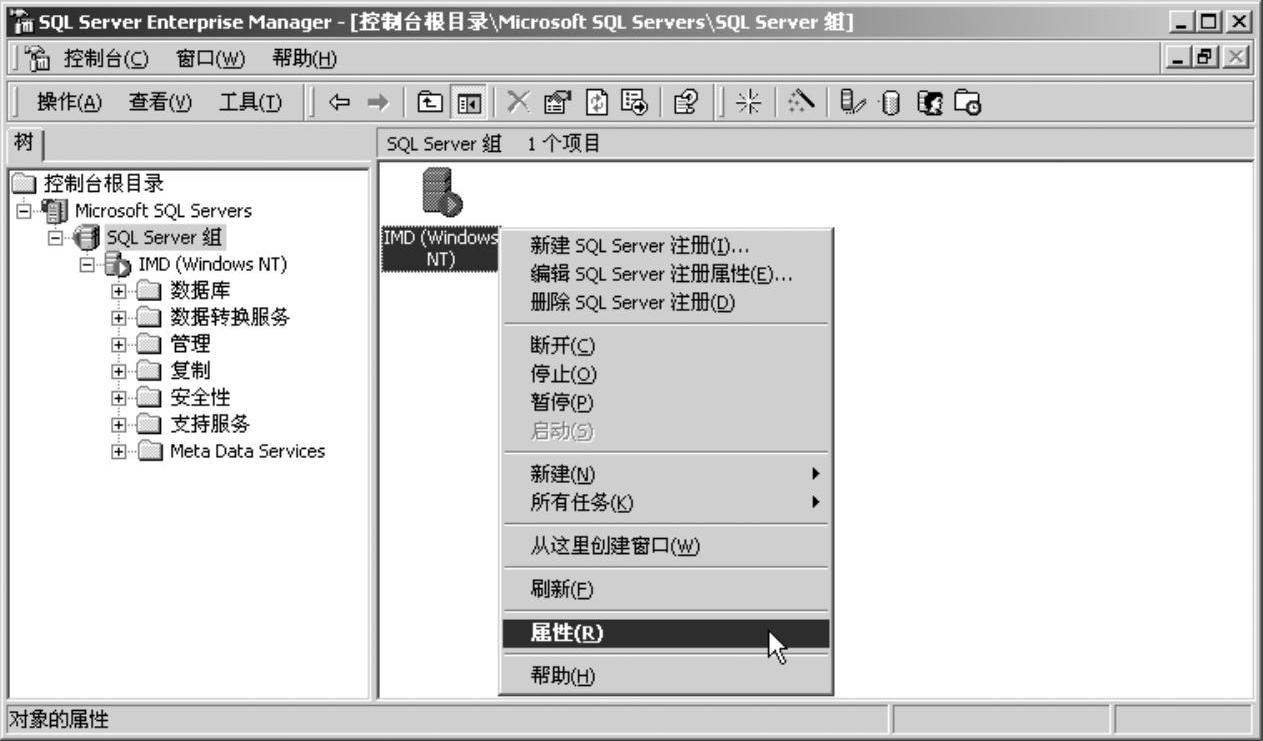Click the Forward arrow toolbar icon
The height and width of the screenshot is (741, 1263).
tap(376, 102)
